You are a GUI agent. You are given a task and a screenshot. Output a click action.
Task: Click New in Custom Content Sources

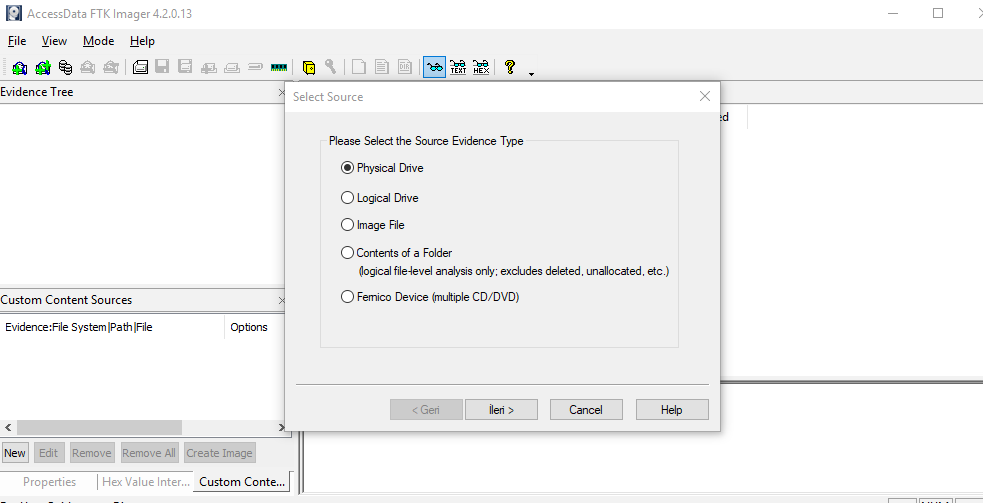coord(15,453)
